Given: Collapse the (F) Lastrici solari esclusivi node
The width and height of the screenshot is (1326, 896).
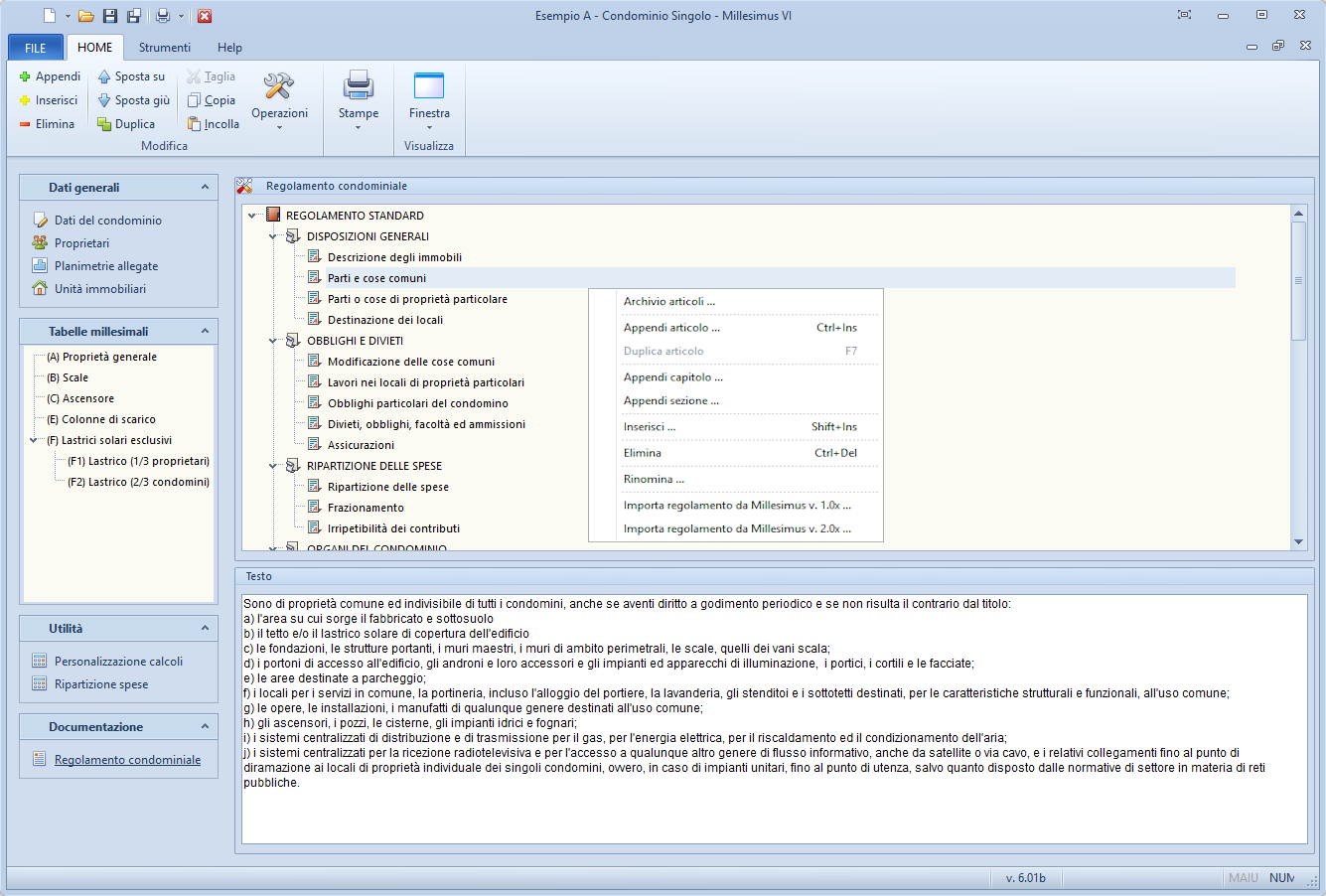Looking at the screenshot, I should [x=35, y=440].
